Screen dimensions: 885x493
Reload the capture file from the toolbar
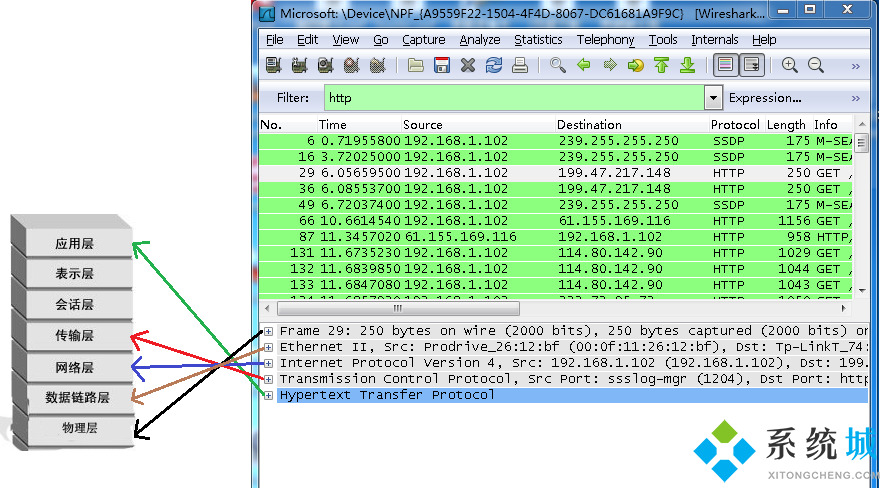tap(494, 66)
